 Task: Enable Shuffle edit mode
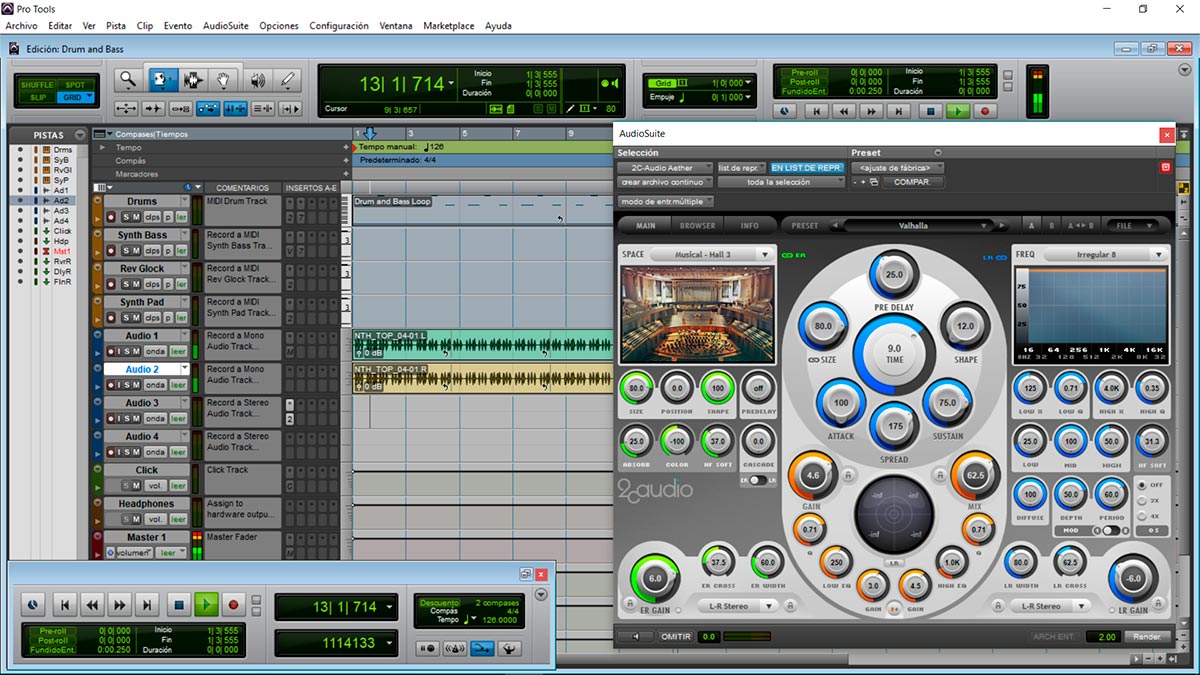[x=37, y=85]
